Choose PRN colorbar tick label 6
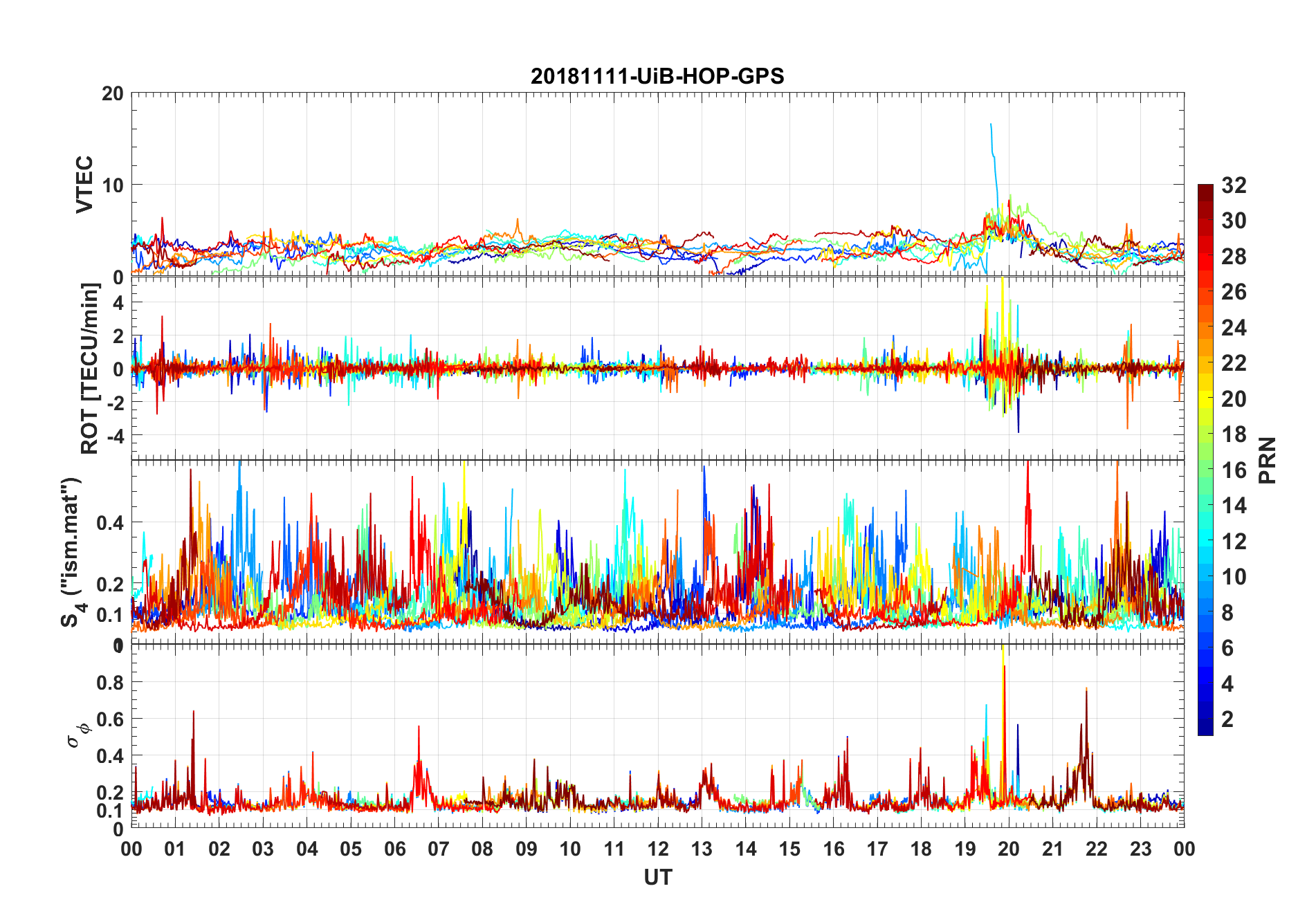This screenshot has width=1316, height=920. (x=1228, y=648)
